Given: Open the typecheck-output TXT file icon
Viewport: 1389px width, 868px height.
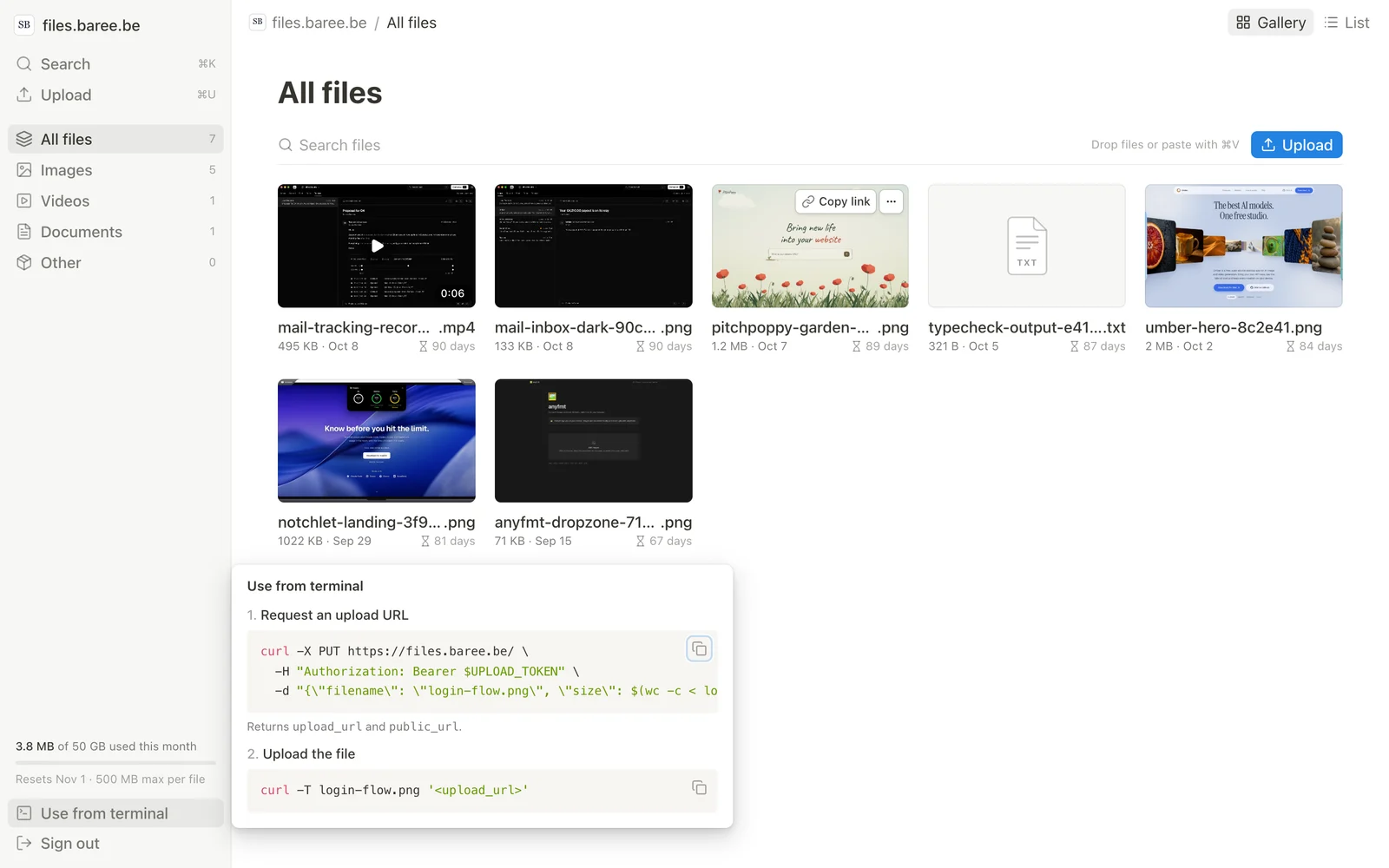Looking at the screenshot, I should (x=1027, y=247).
